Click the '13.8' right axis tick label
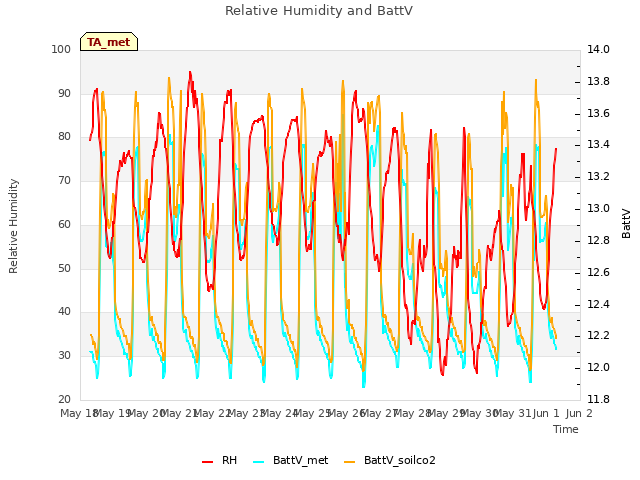Image resolution: width=640 pixels, height=480 pixels. 598,81
